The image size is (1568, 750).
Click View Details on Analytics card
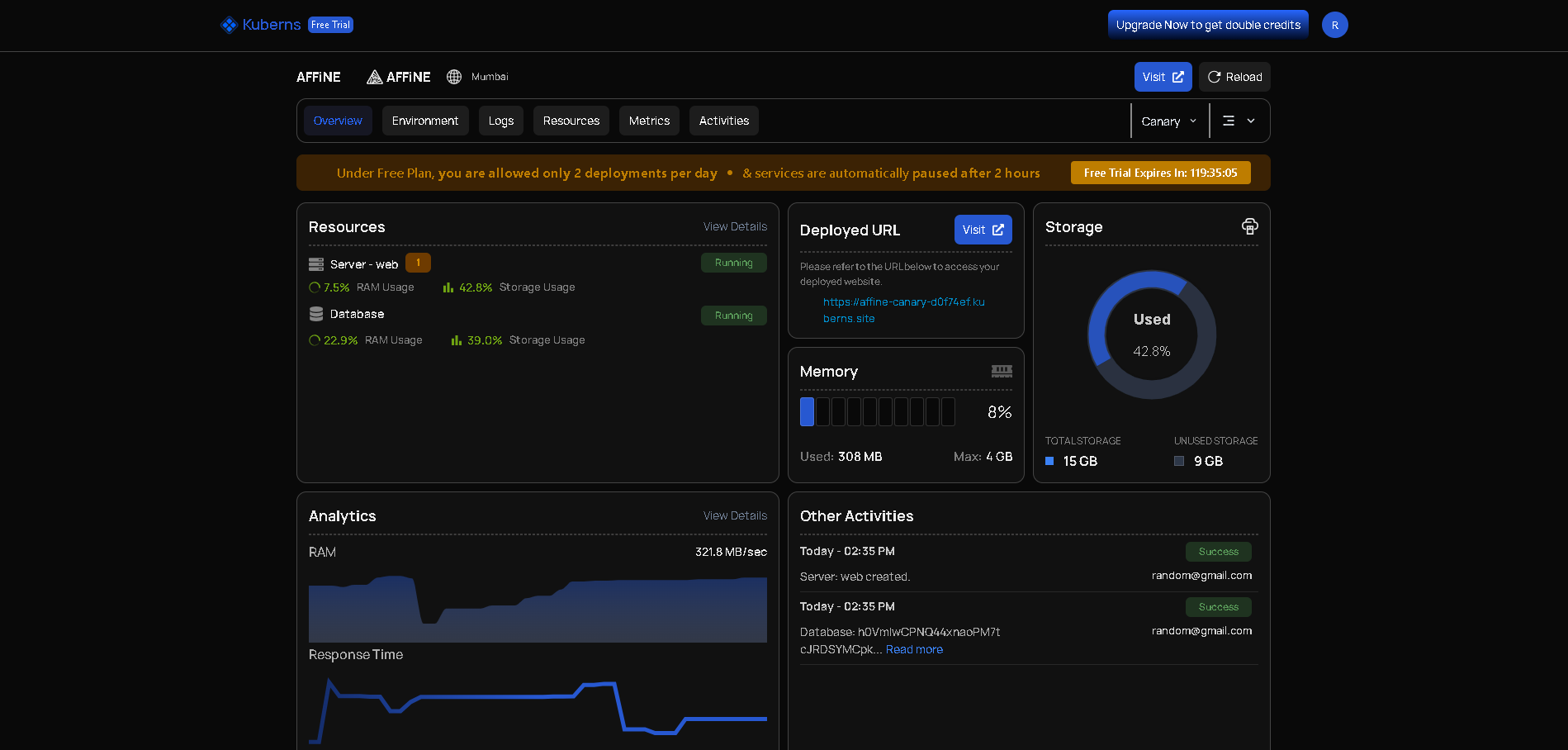click(735, 515)
